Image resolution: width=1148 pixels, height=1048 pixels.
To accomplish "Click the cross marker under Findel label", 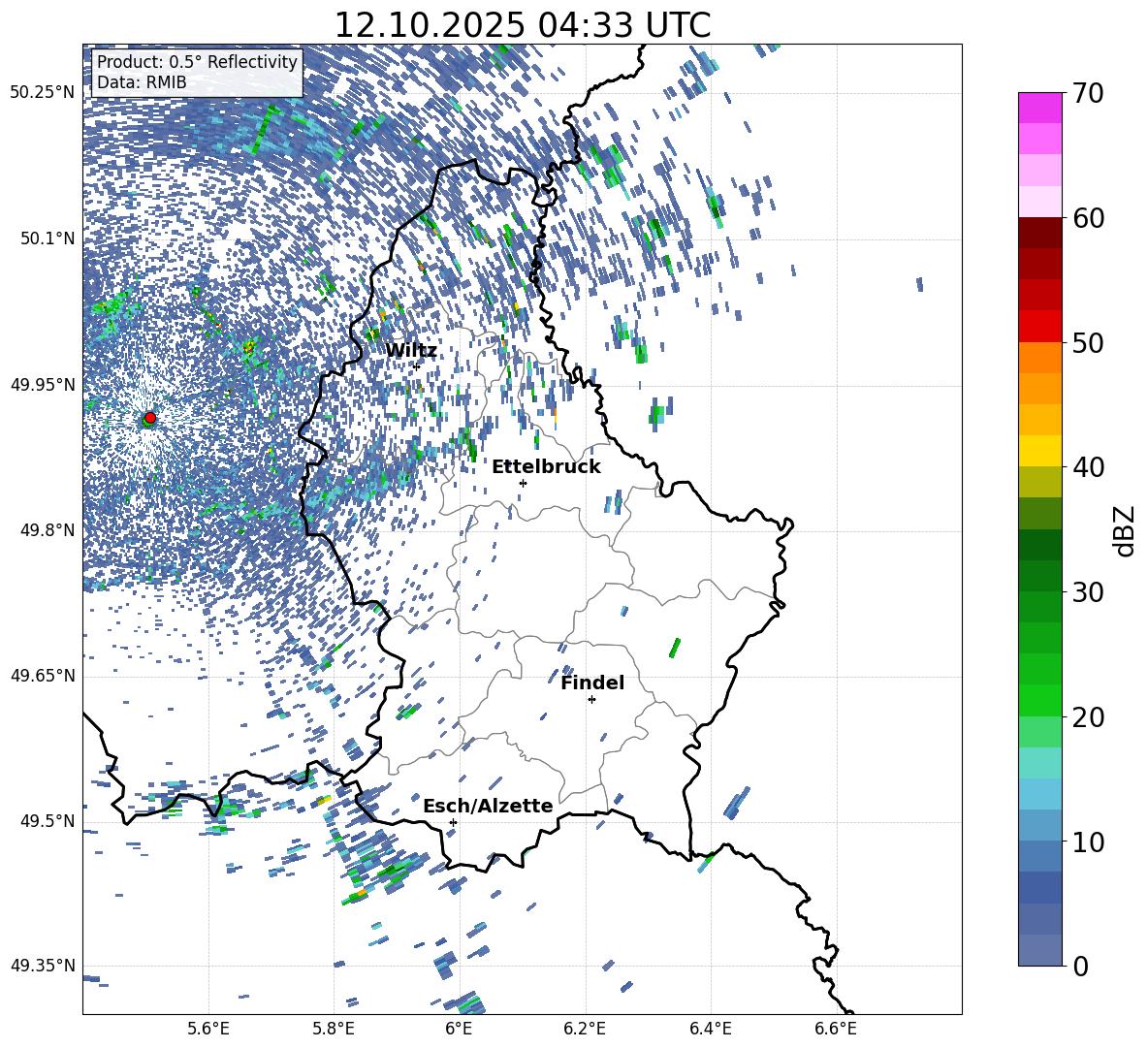I will [x=591, y=700].
